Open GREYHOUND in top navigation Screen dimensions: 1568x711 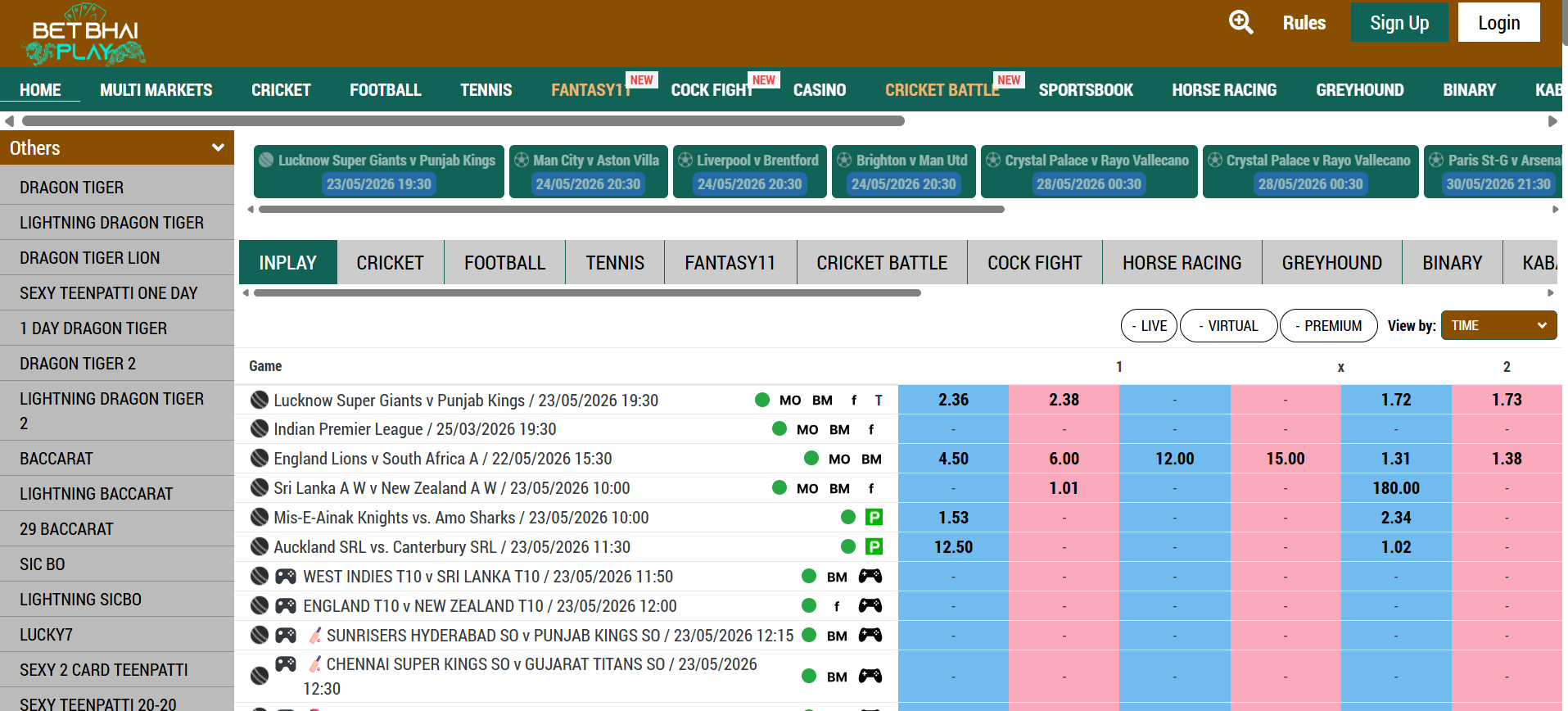pos(1359,90)
